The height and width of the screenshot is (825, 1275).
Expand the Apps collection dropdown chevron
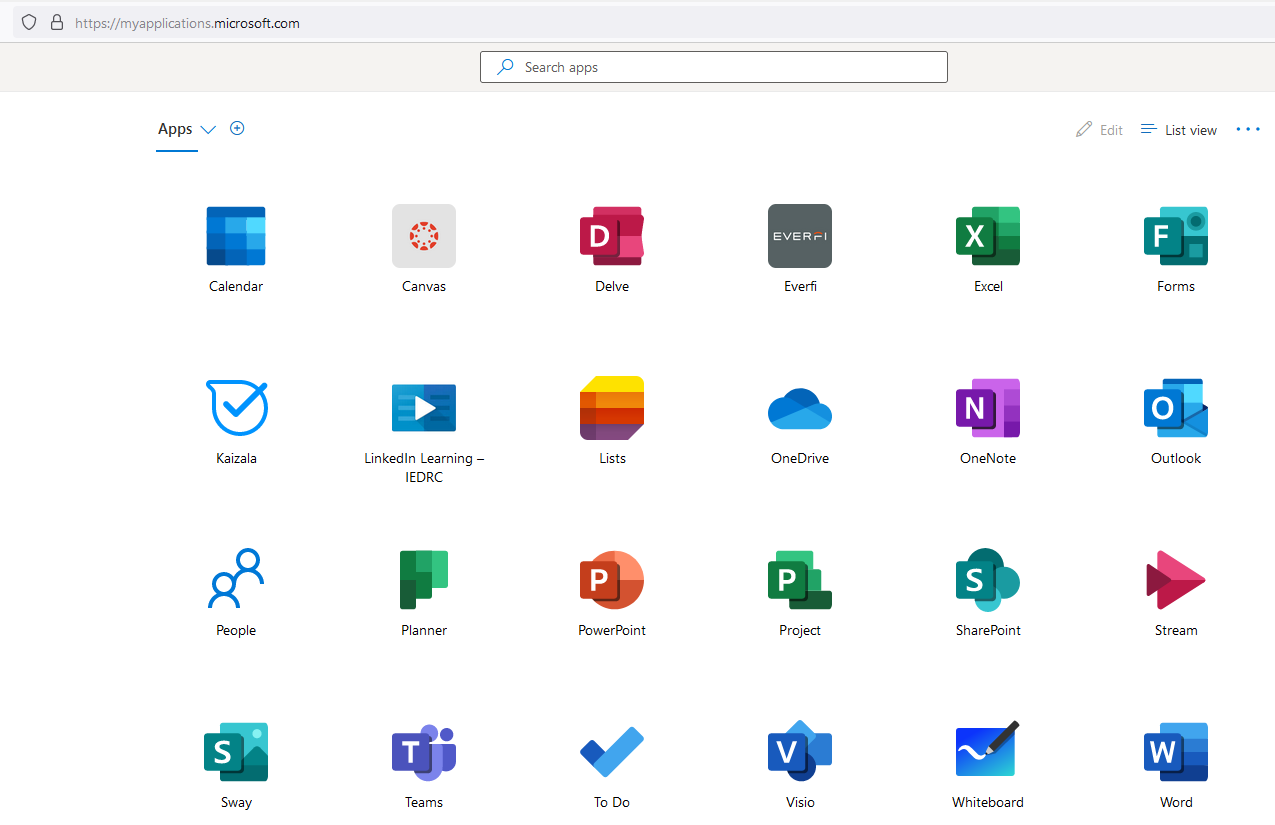pos(208,130)
